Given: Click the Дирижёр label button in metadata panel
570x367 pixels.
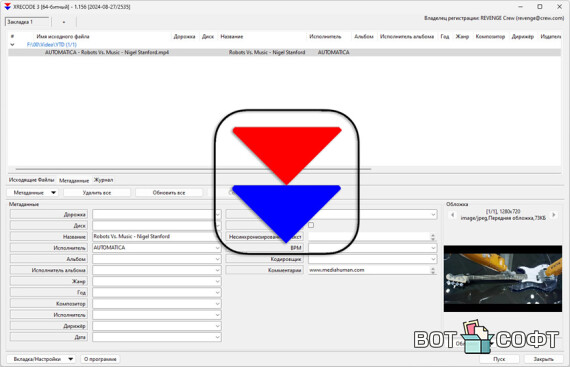Looking at the screenshot, I should click(49, 326).
